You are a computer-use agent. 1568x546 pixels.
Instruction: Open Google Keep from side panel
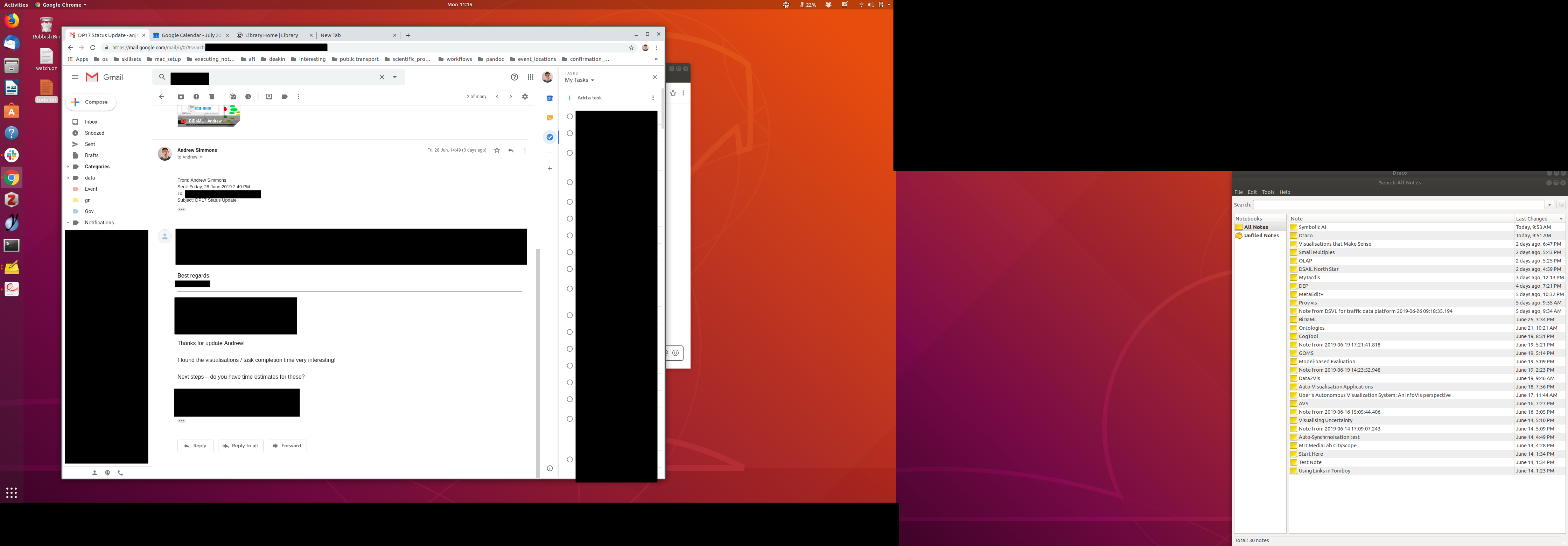[x=549, y=118]
